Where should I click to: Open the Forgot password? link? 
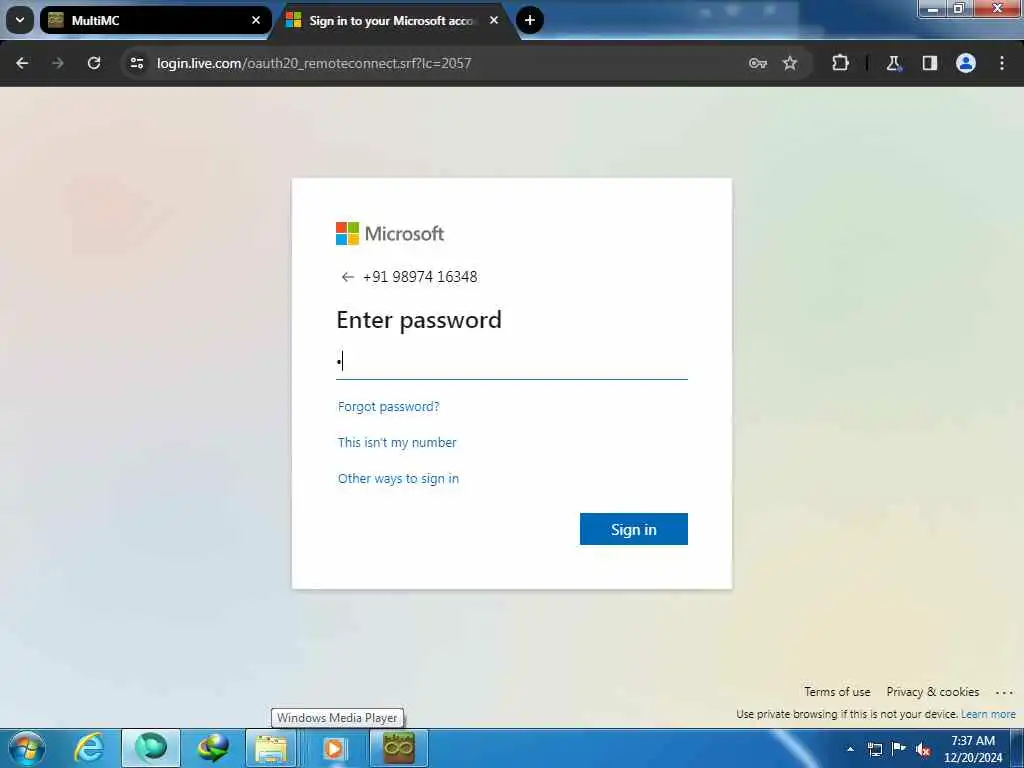coord(389,407)
